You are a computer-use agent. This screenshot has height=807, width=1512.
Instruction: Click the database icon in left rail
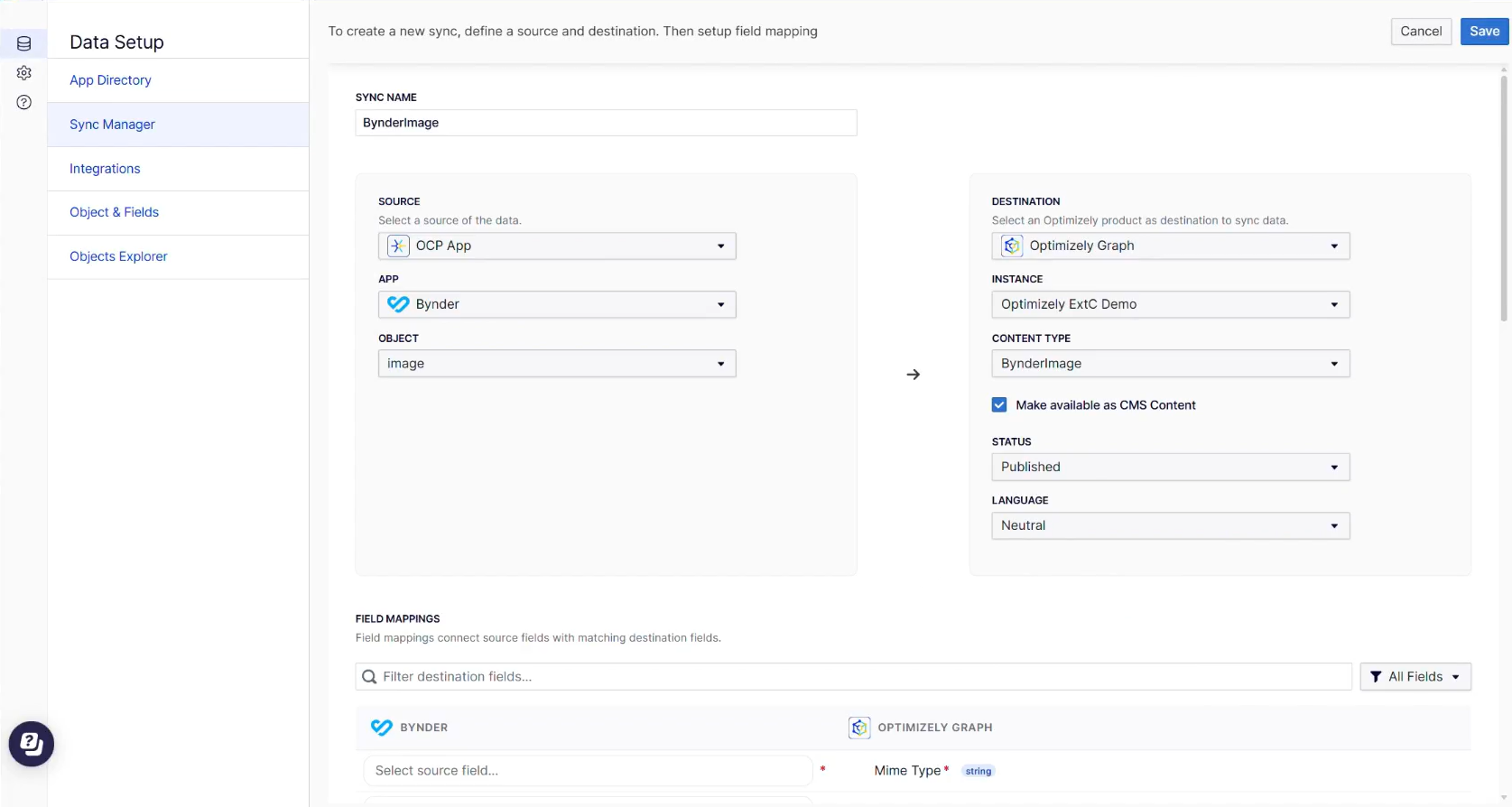24,43
